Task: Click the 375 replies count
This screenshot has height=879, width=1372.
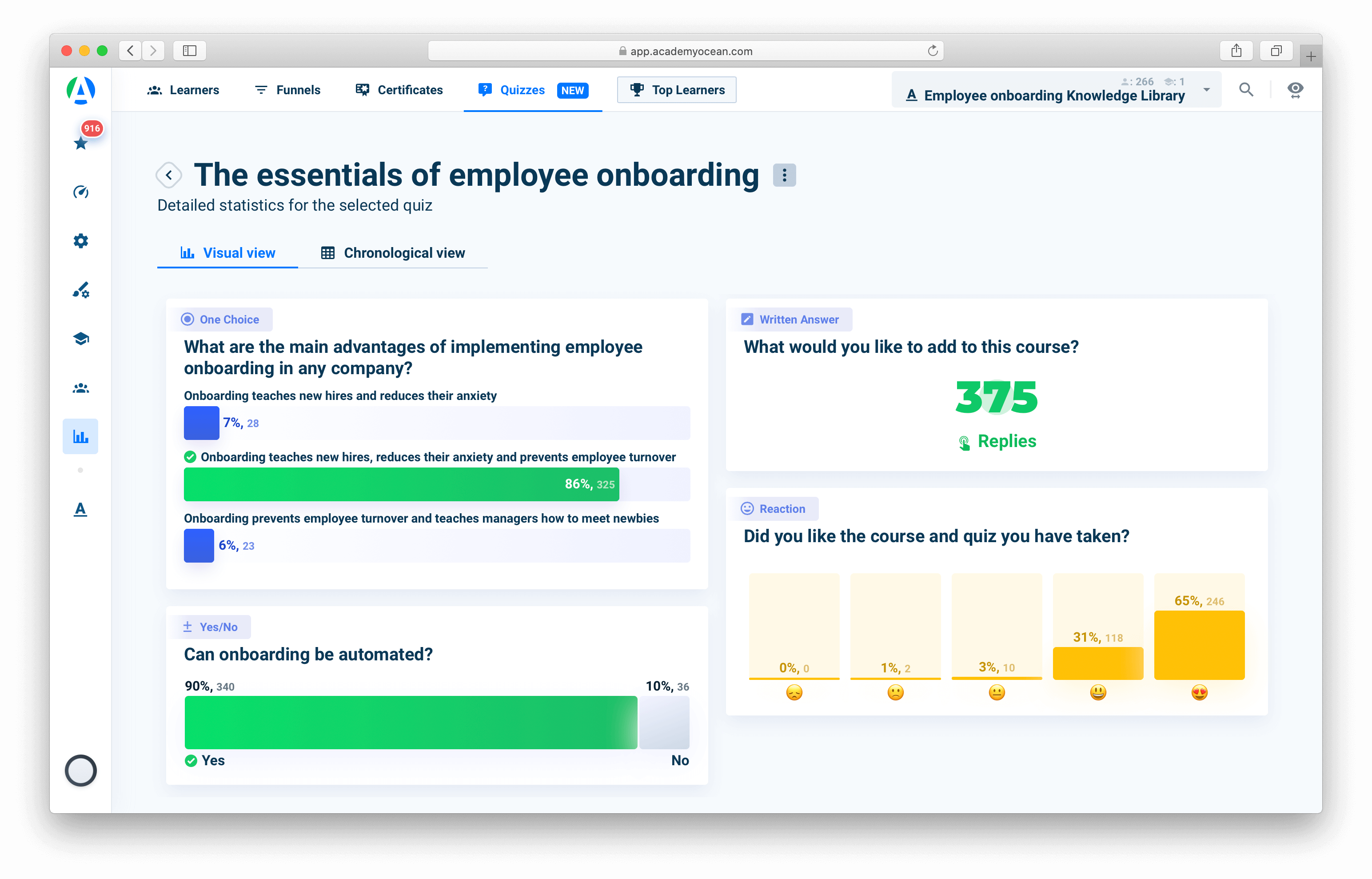Action: tap(997, 397)
